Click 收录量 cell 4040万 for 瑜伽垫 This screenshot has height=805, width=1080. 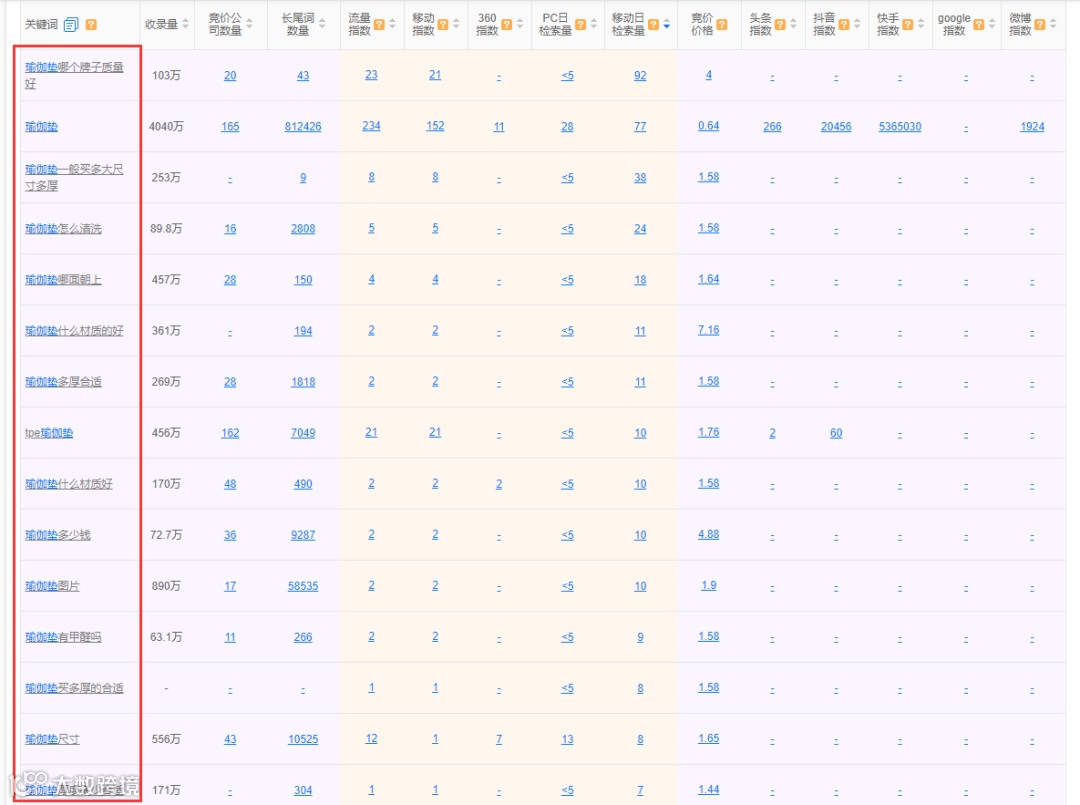pos(166,127)
